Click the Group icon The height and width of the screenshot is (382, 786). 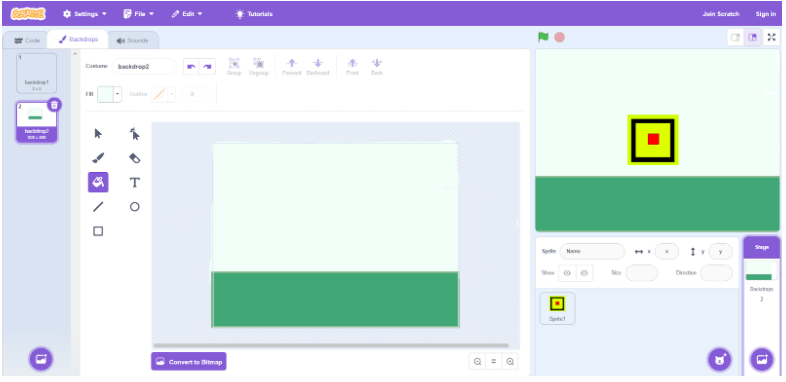[x=234, y=67]
